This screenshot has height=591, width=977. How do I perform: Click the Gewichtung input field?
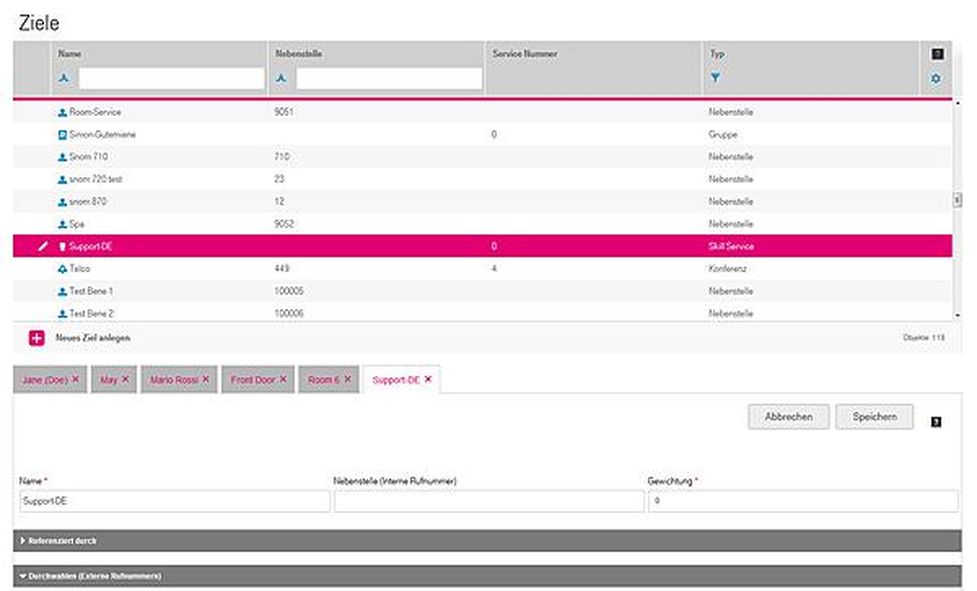(x=803, y=501)
